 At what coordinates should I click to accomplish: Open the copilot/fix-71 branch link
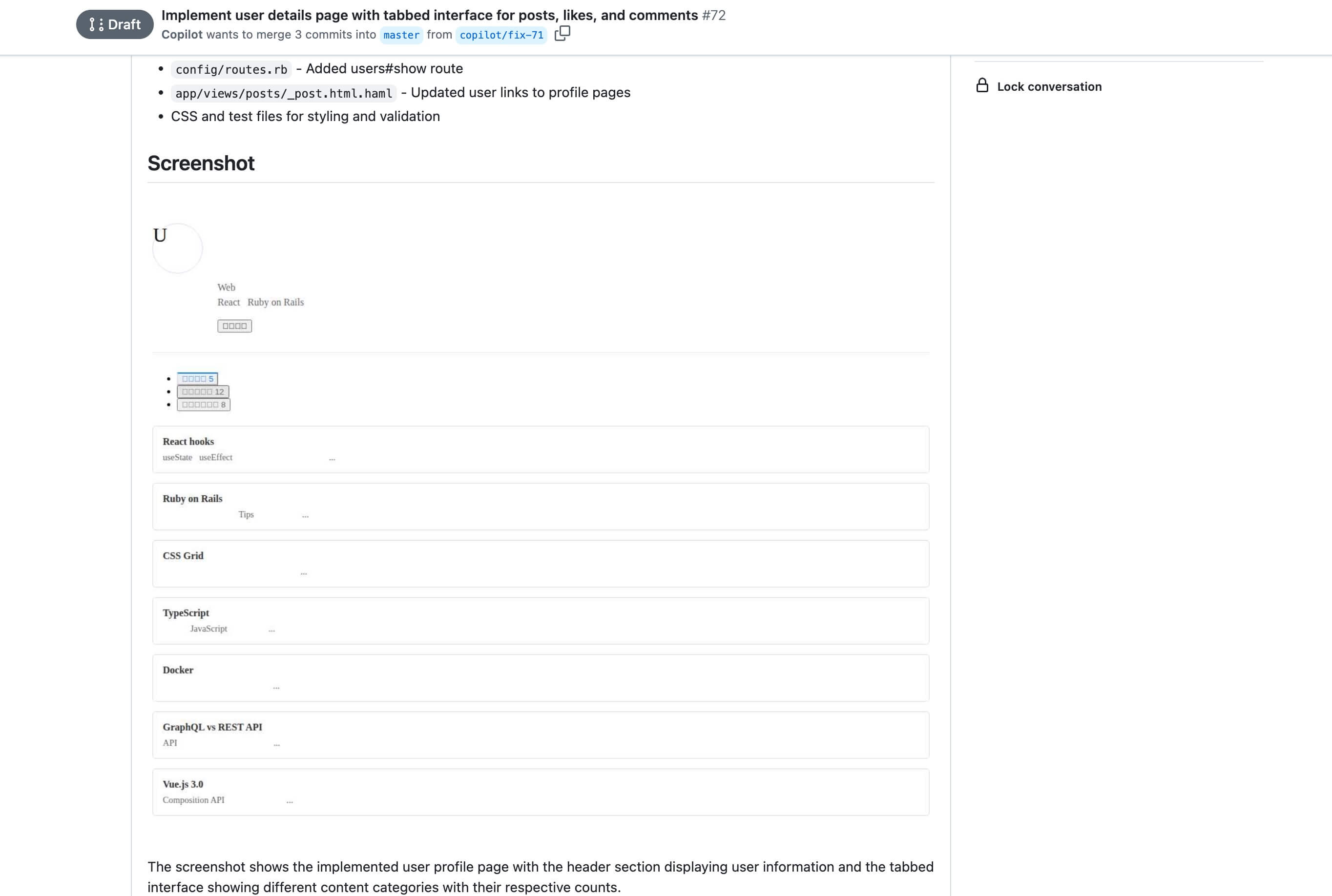(x=501, y=35)
